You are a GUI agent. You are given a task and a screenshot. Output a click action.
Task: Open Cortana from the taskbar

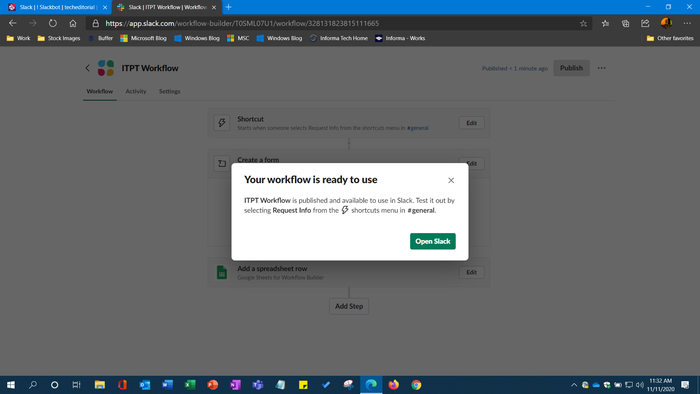click(54, 385)
